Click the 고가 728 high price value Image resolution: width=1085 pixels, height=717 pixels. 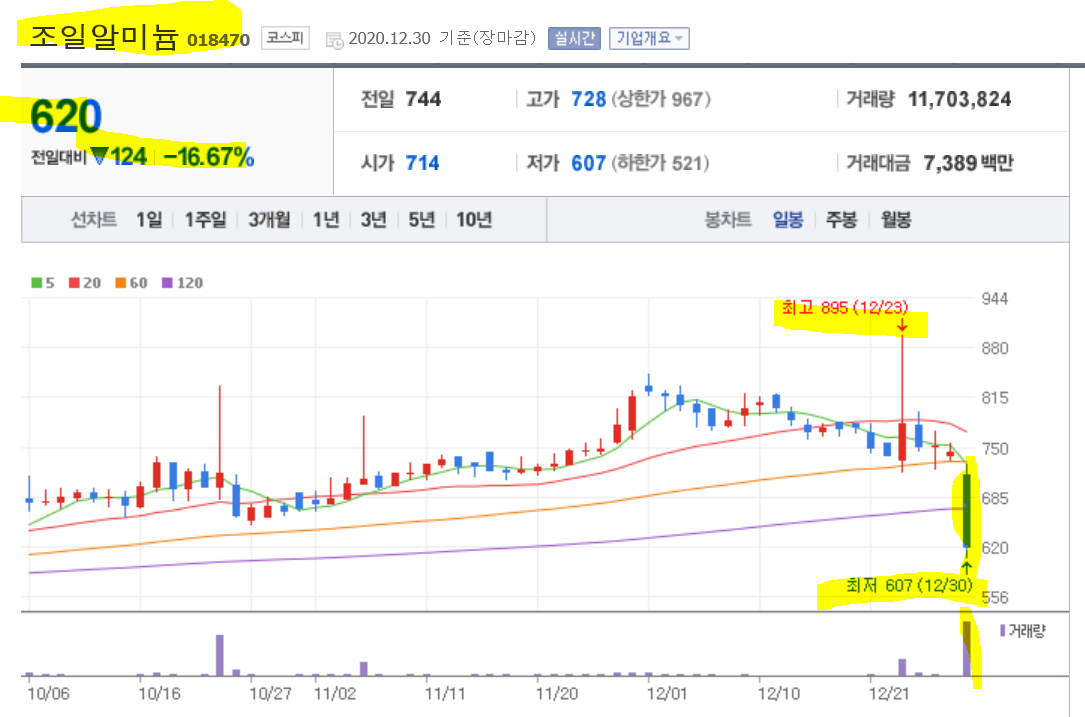[x=588, y=99]
